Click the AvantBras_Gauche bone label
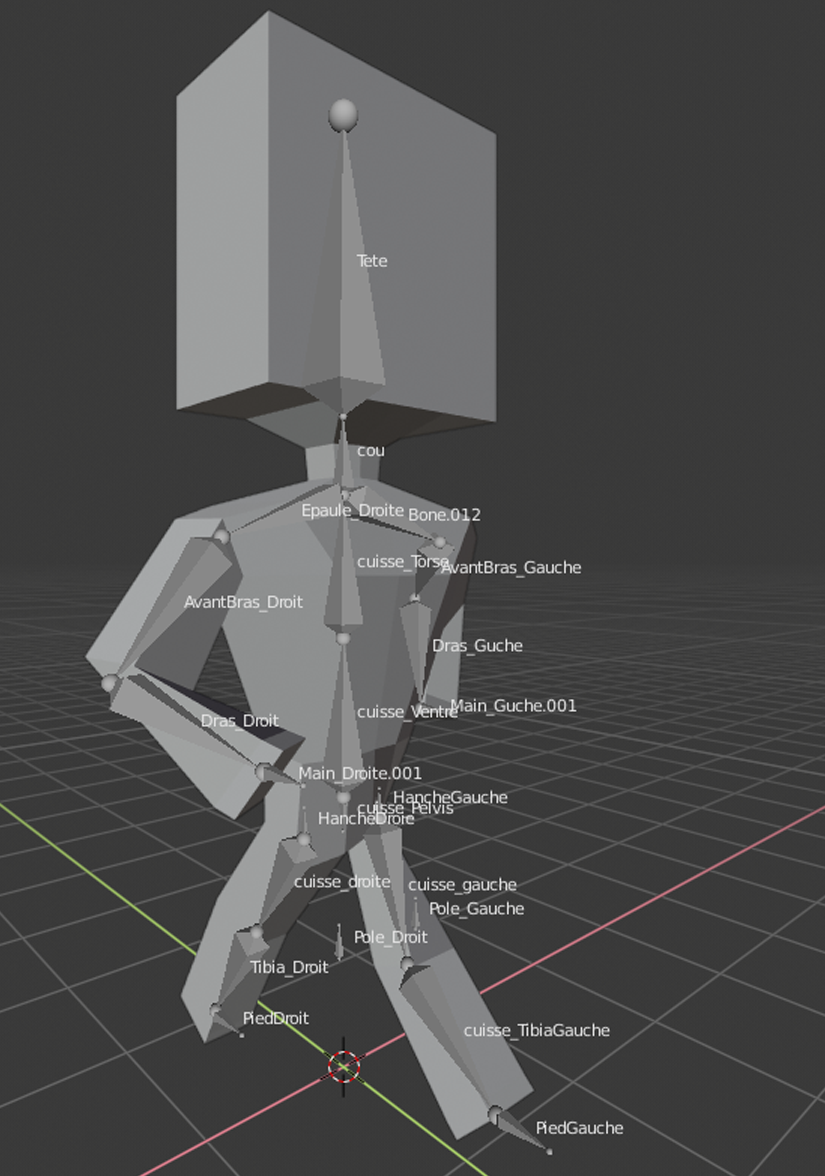The width and height of the screenshot is (825, 1176). coord(511,568)
